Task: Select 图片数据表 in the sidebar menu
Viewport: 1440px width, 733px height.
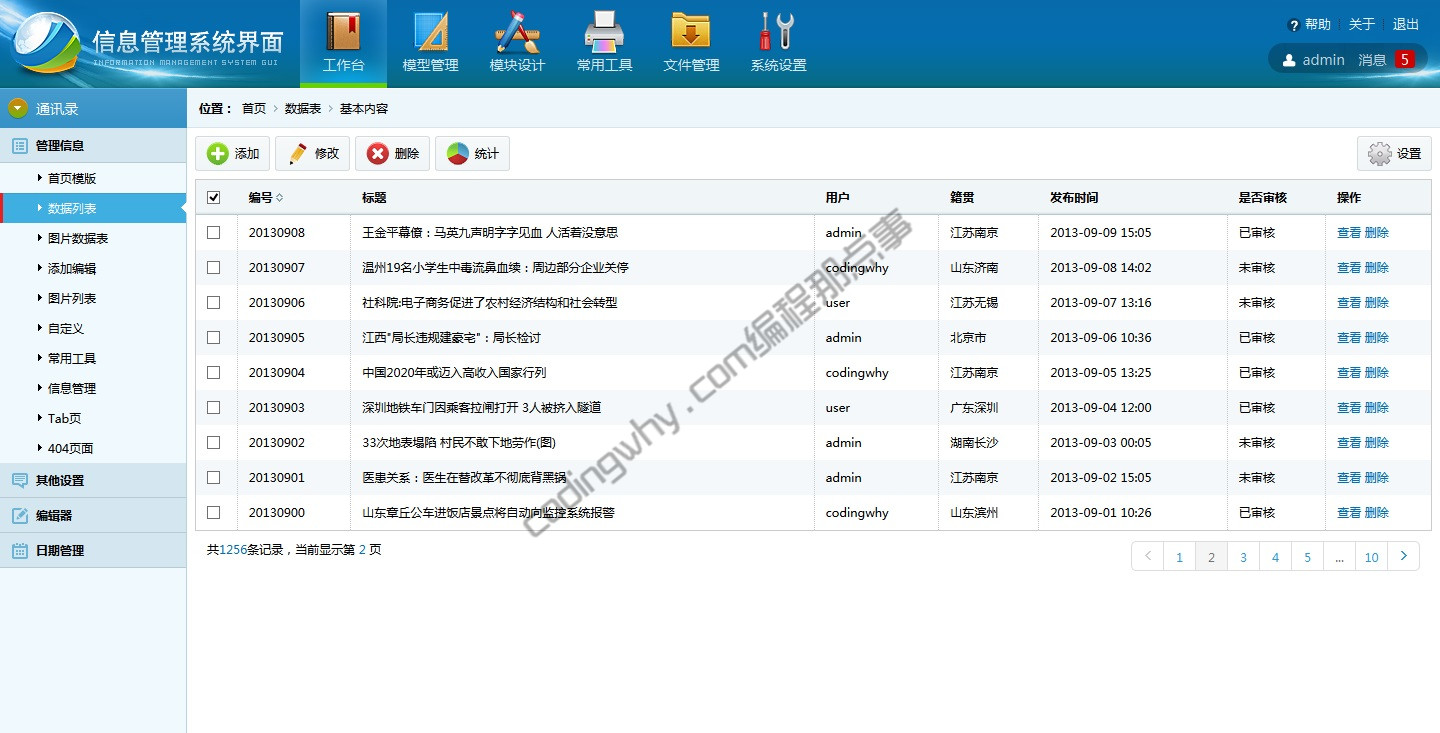Action: point(78,239)
